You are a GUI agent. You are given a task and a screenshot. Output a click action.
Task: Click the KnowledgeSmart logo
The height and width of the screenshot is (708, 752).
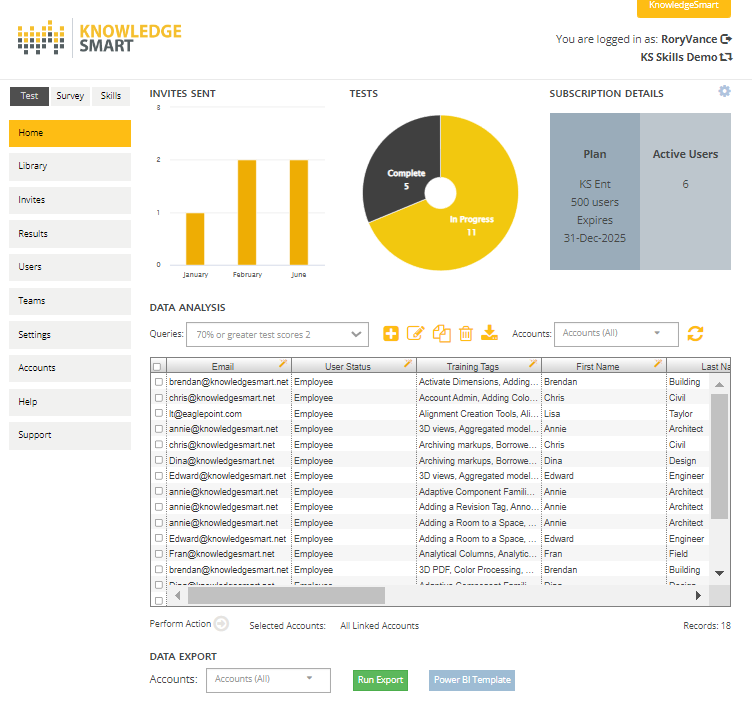click(99, 38)
